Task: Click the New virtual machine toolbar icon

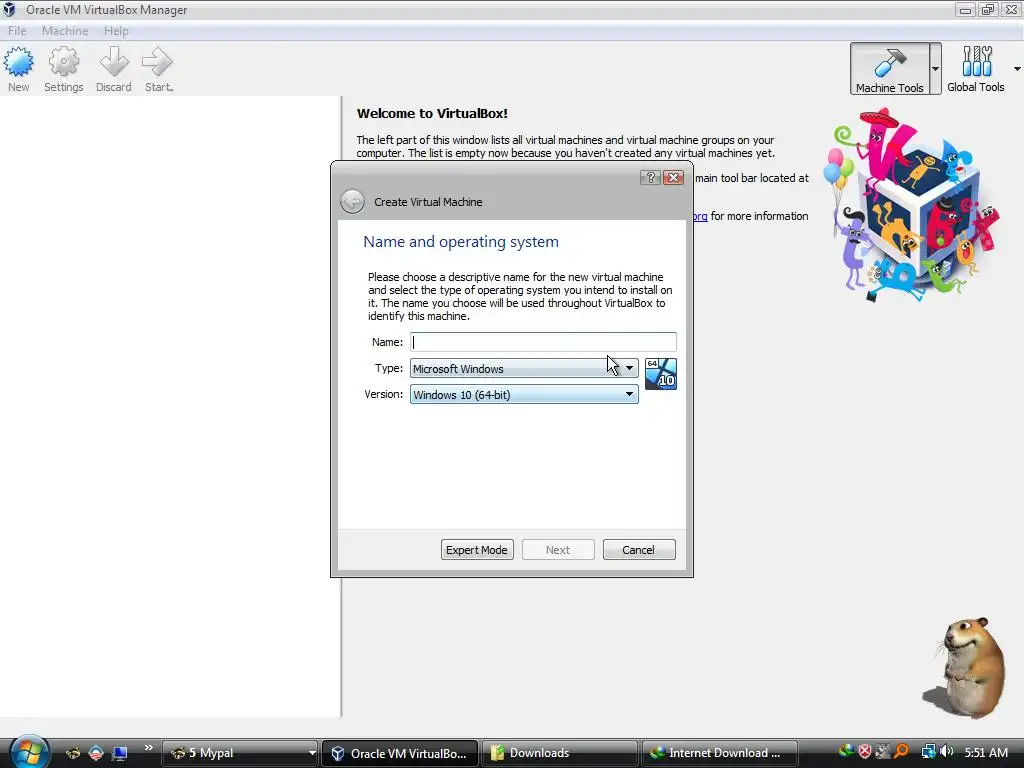Action: click(x=18, y=69)
